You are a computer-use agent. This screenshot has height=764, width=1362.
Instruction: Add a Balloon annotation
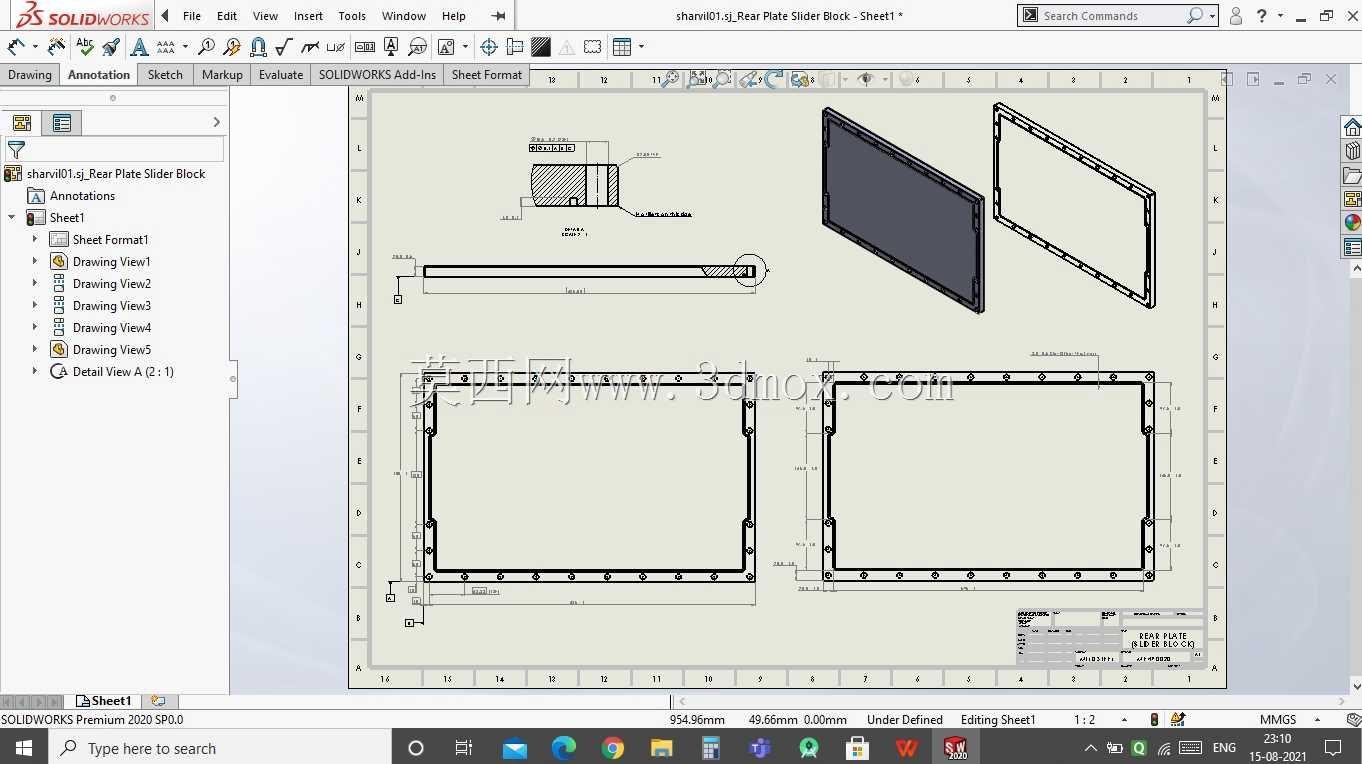pyautogui.click(x=206, y=46)
